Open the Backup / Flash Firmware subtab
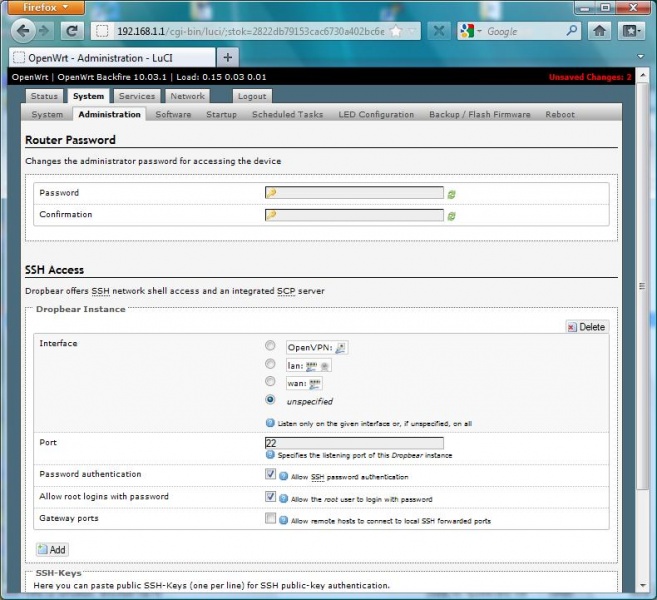 pos(480,115)
